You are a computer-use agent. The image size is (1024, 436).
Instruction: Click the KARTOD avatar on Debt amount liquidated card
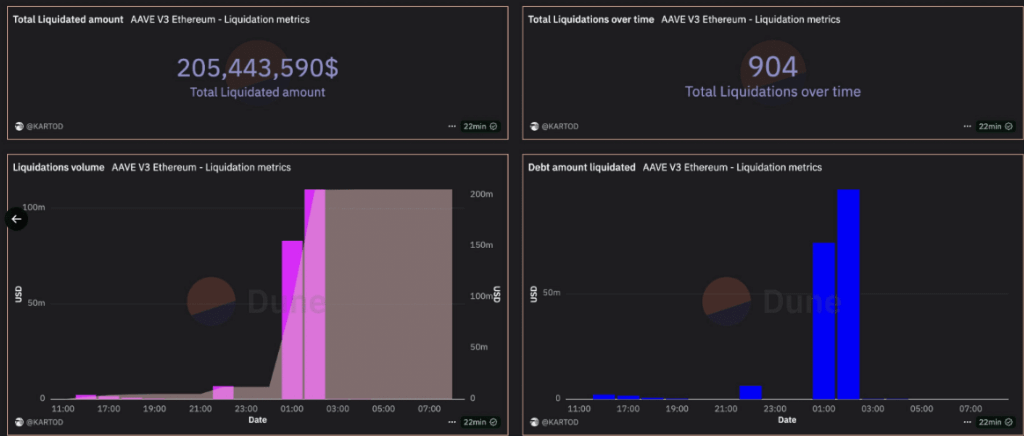point(534,422)
